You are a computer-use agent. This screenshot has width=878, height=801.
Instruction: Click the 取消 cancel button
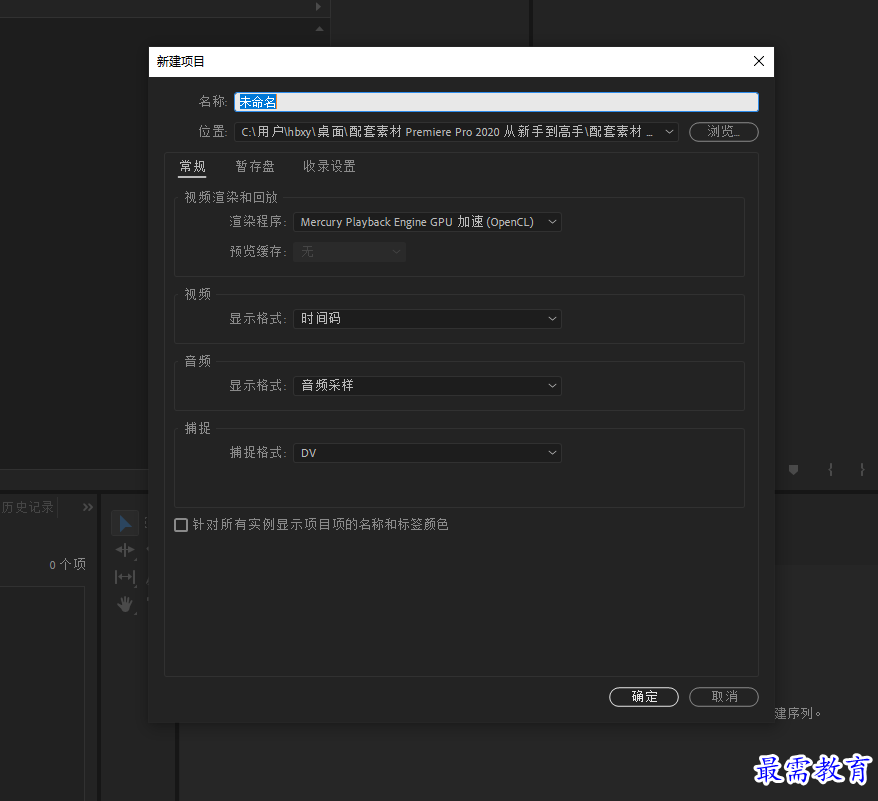pos(723,697)
